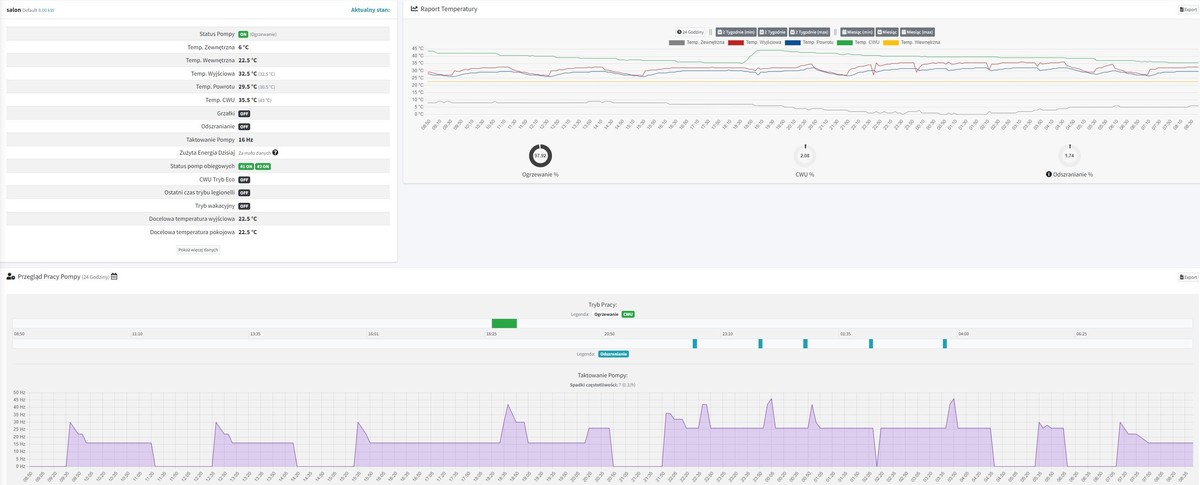Click the Ogrzewanie % donut gauge
1200x485 pixels.
[x=540, y=156]
